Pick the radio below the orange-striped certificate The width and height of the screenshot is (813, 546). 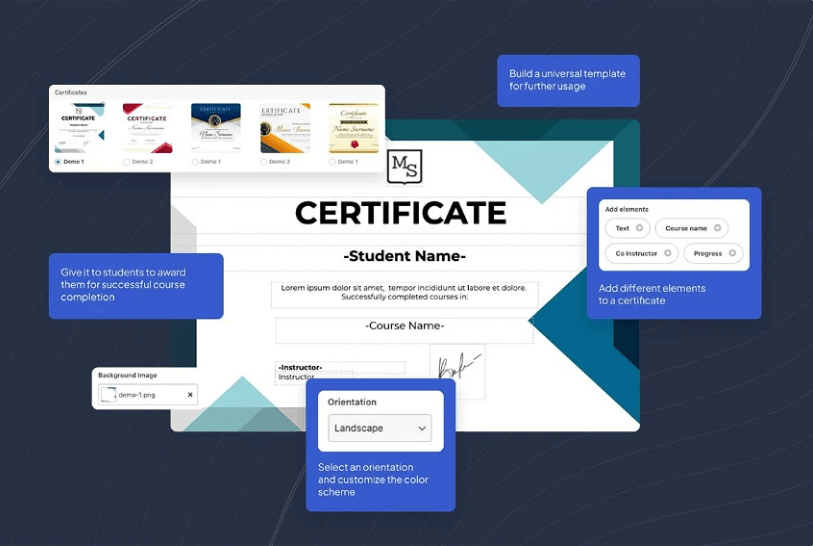coord(265,161)
